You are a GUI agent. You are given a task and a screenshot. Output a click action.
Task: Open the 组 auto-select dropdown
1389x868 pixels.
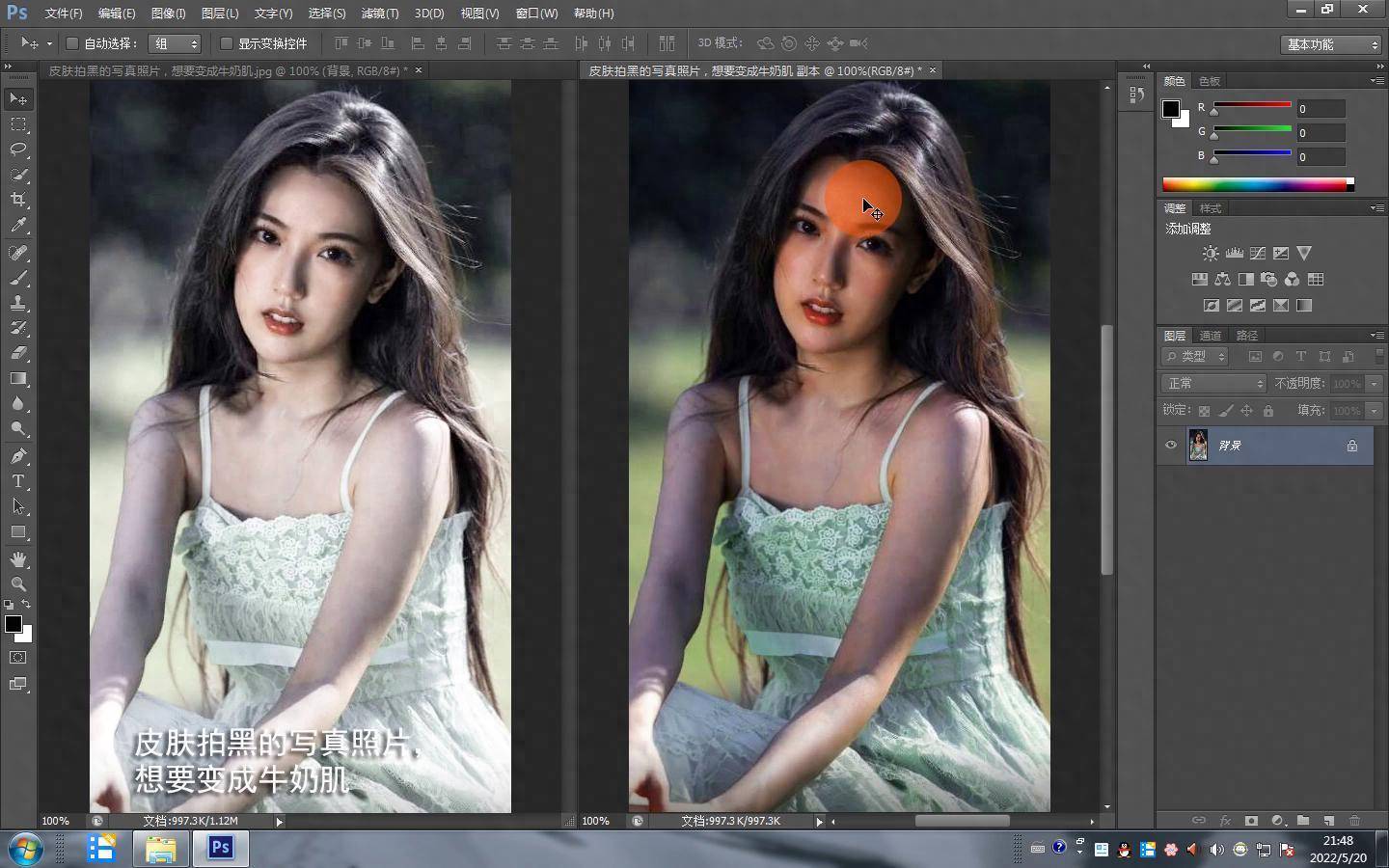[x=176, y=43]
